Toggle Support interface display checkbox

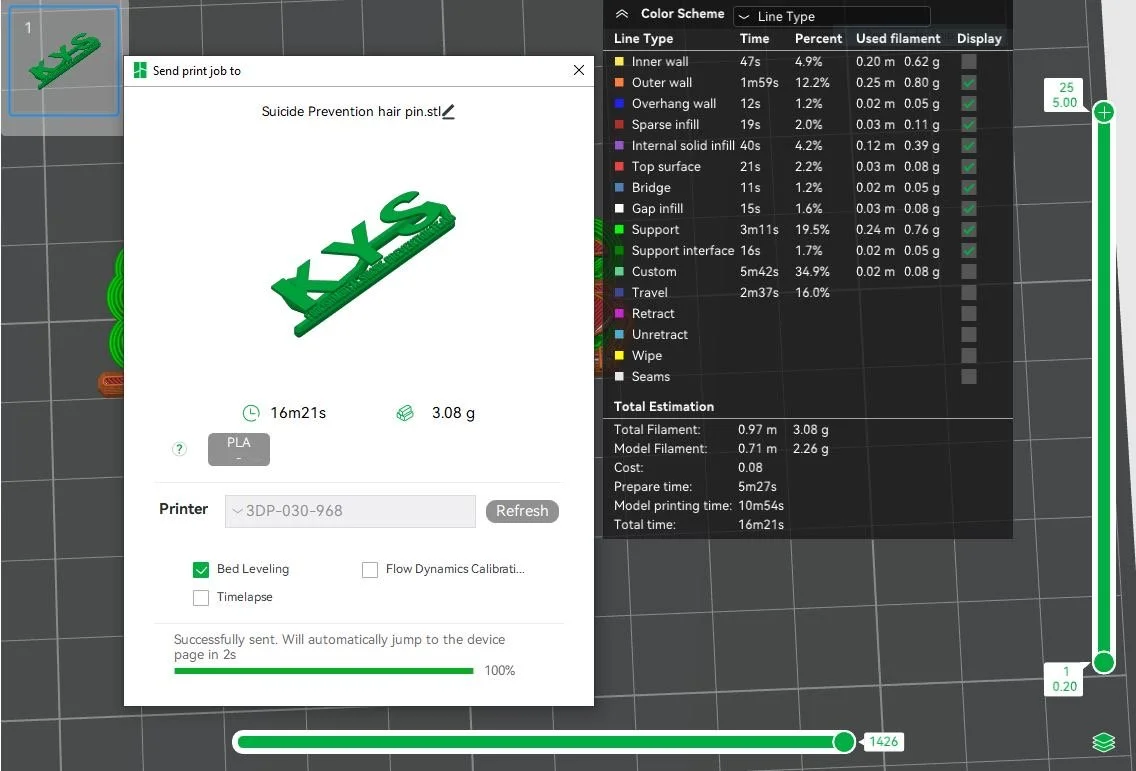click(969, 251)
